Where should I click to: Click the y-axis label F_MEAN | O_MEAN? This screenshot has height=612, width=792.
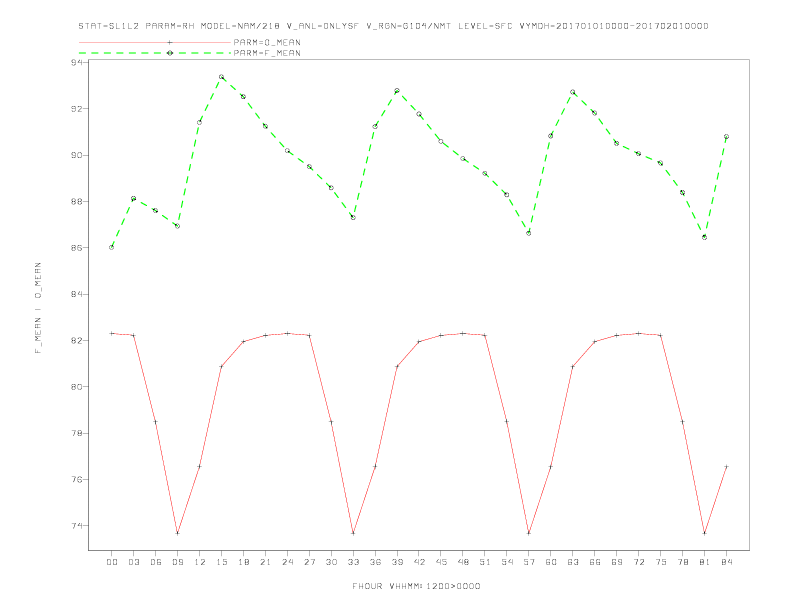pos(38,308)
